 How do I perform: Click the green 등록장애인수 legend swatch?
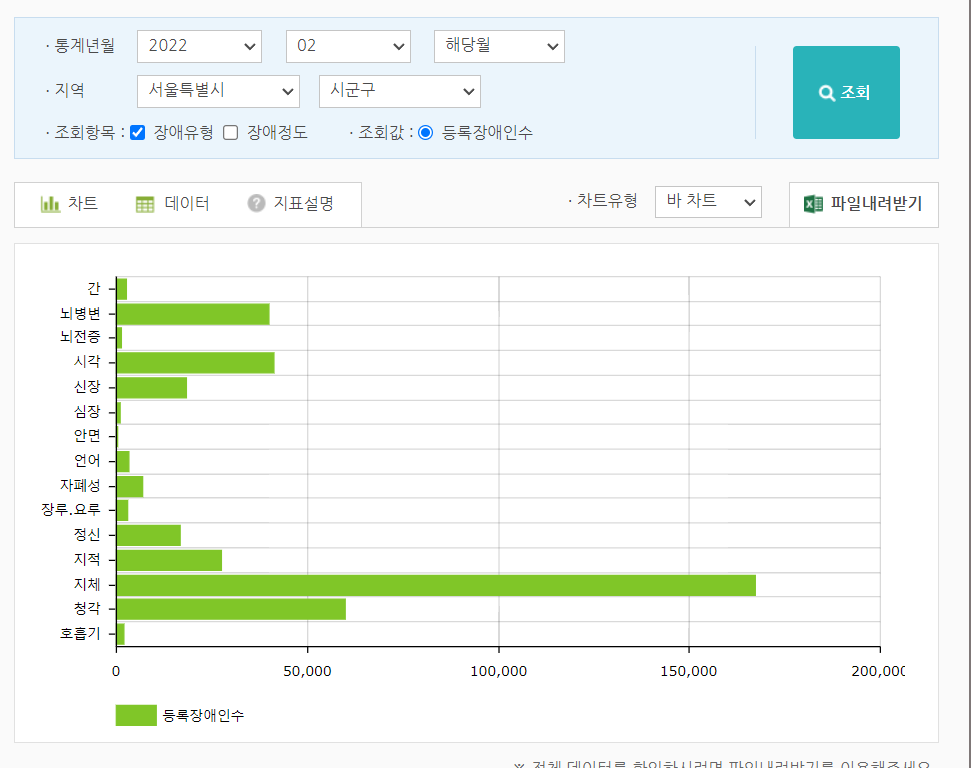136,715
